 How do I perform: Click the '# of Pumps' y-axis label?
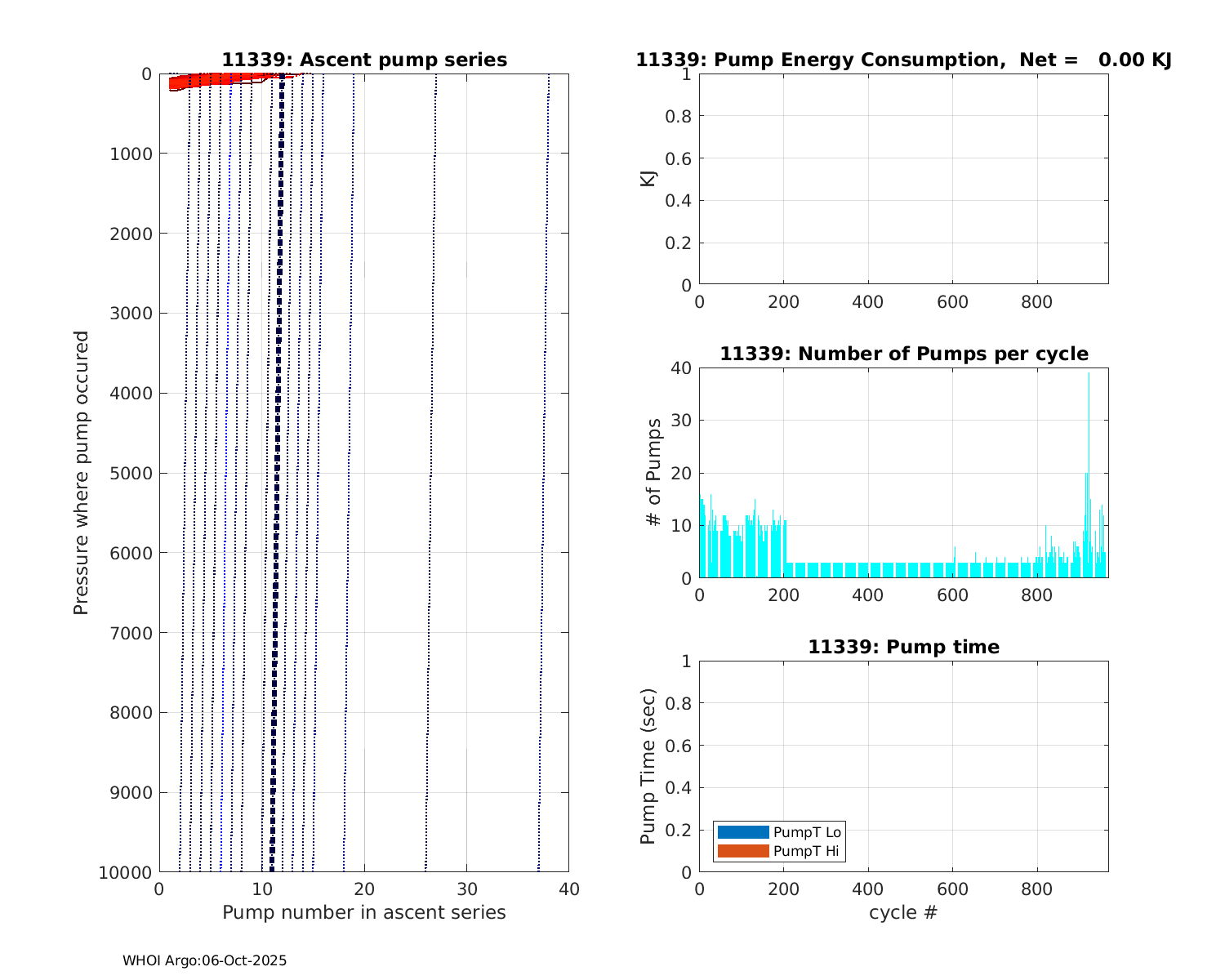pyautogui.click(x=653, y=473)
